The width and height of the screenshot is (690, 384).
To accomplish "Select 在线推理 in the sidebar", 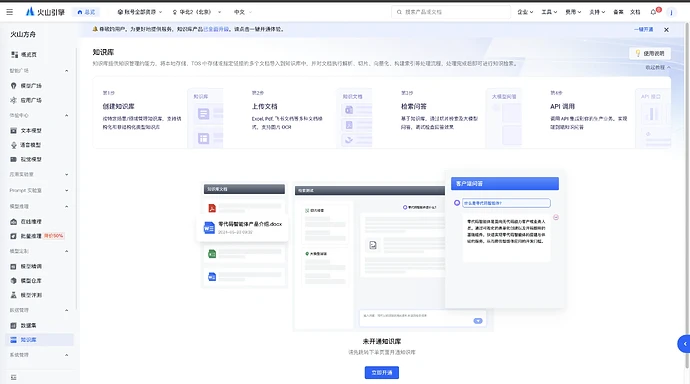I will (26, 221).
